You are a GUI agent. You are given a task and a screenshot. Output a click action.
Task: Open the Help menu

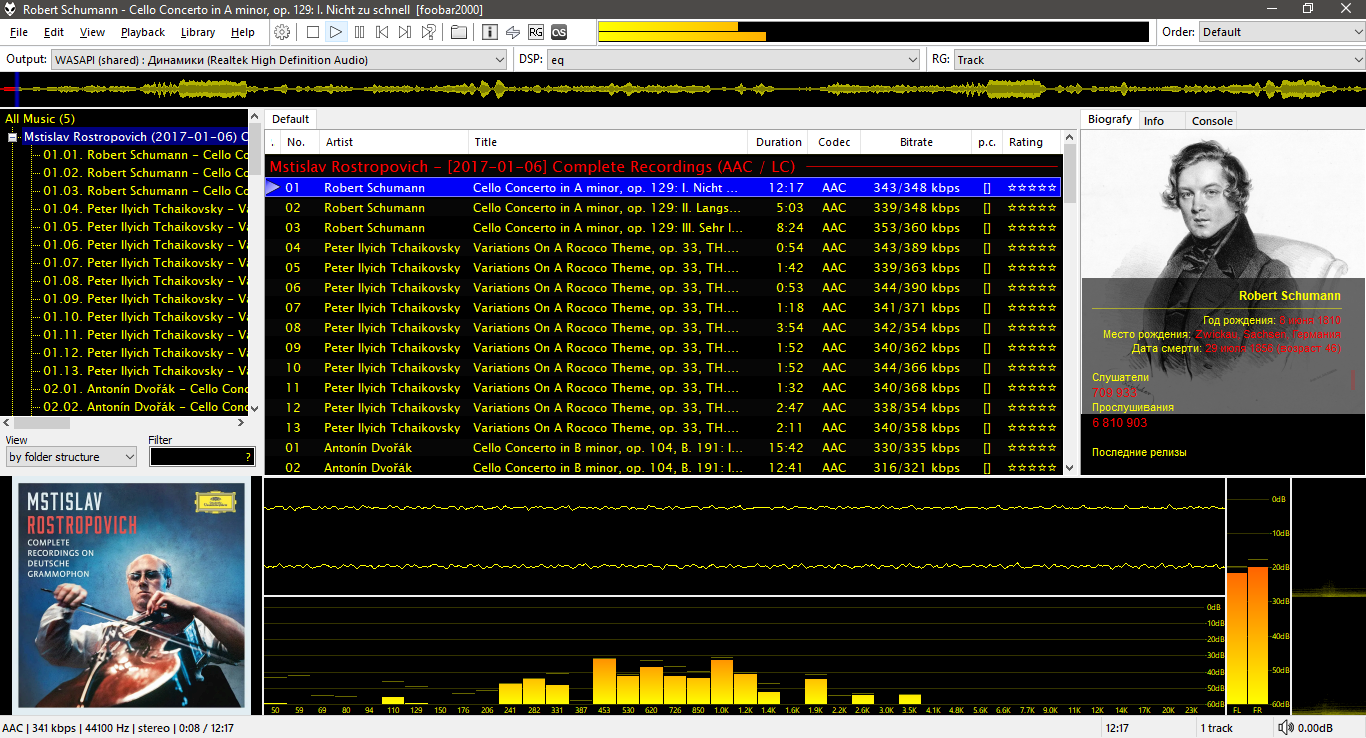click(x=243, y=32)
